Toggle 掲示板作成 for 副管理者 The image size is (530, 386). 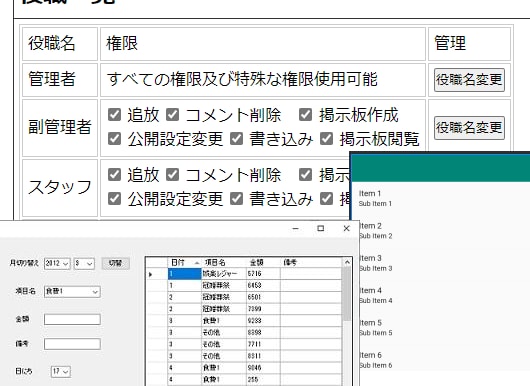pyautogui.click(x=306, y=115)
